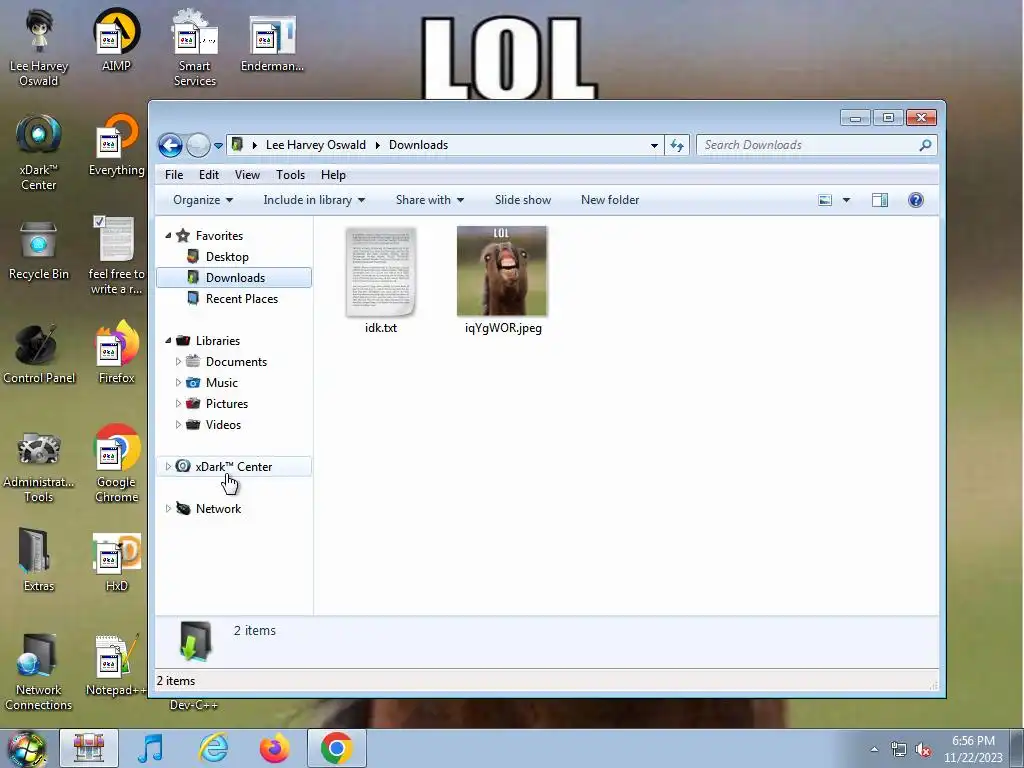
Task: Click the Chrome taskbar icon
Action: [x=336, y=748]
